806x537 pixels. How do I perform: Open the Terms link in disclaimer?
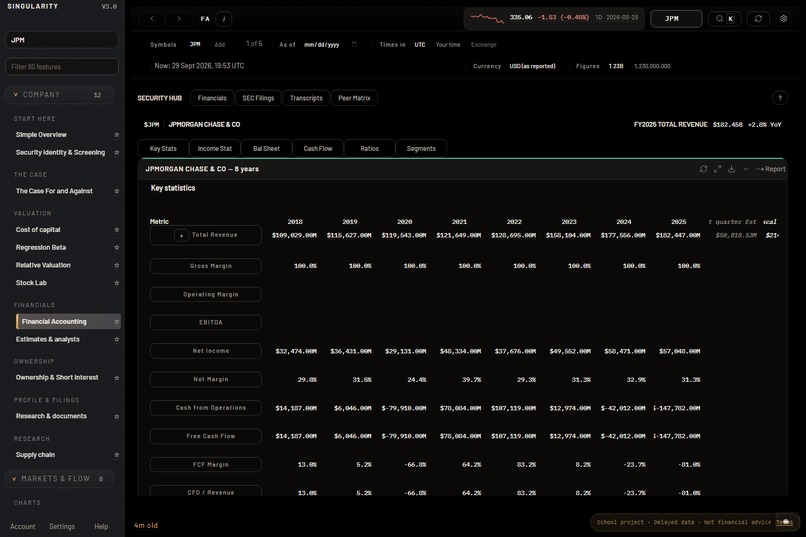tap(784, 522)
